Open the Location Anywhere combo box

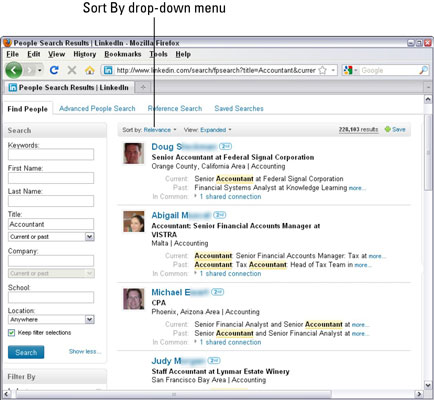click(51, 319)
